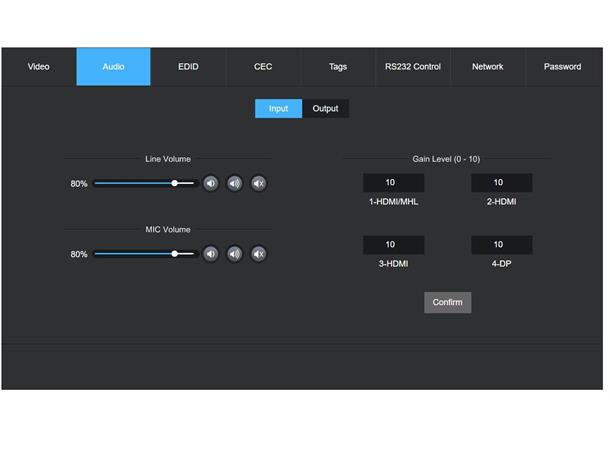This screenshot has height=450, width=610.
Task: Open the Video tab
Action: (39, 67)
